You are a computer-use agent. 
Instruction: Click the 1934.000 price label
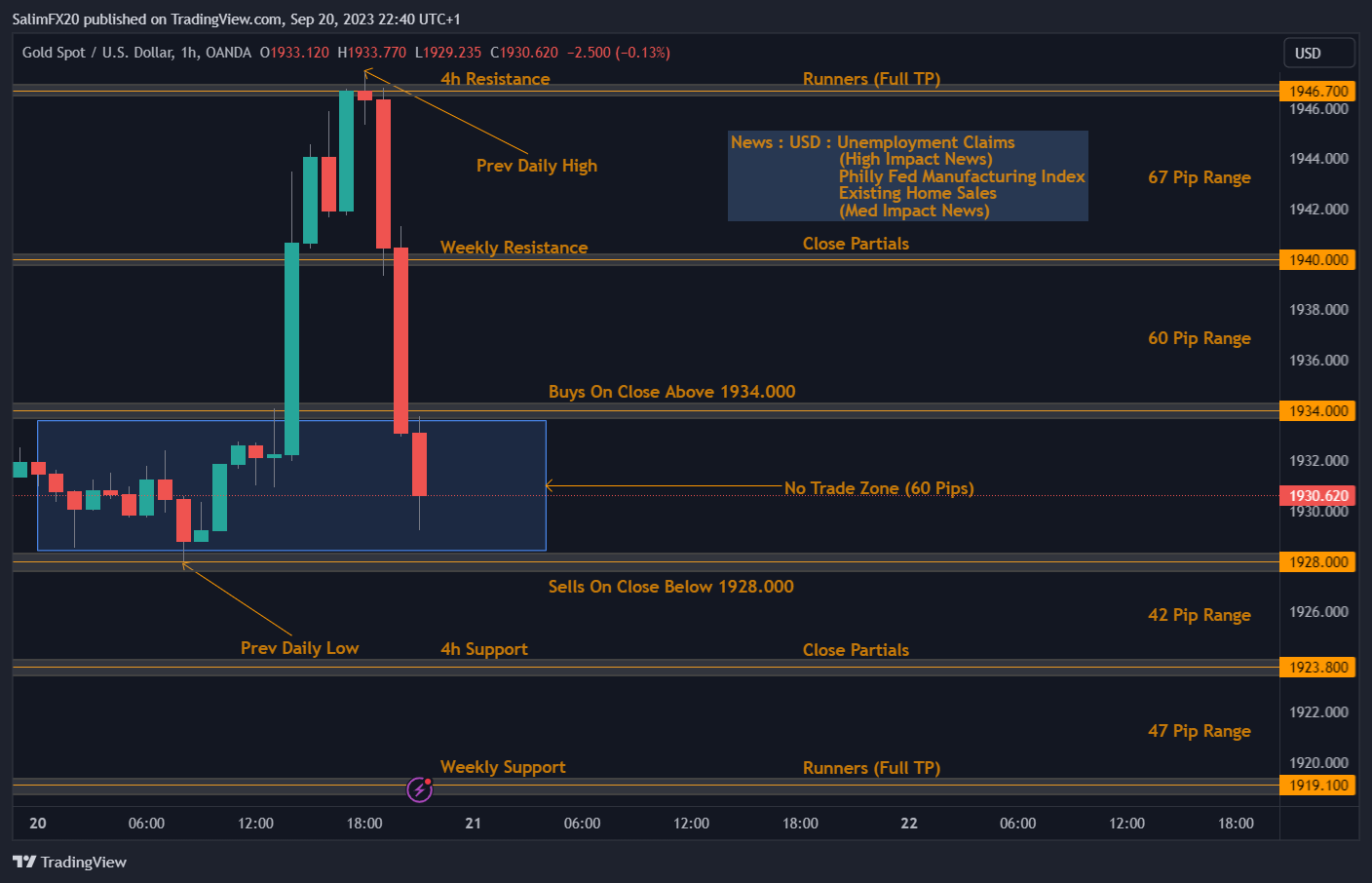(1317, 410)
